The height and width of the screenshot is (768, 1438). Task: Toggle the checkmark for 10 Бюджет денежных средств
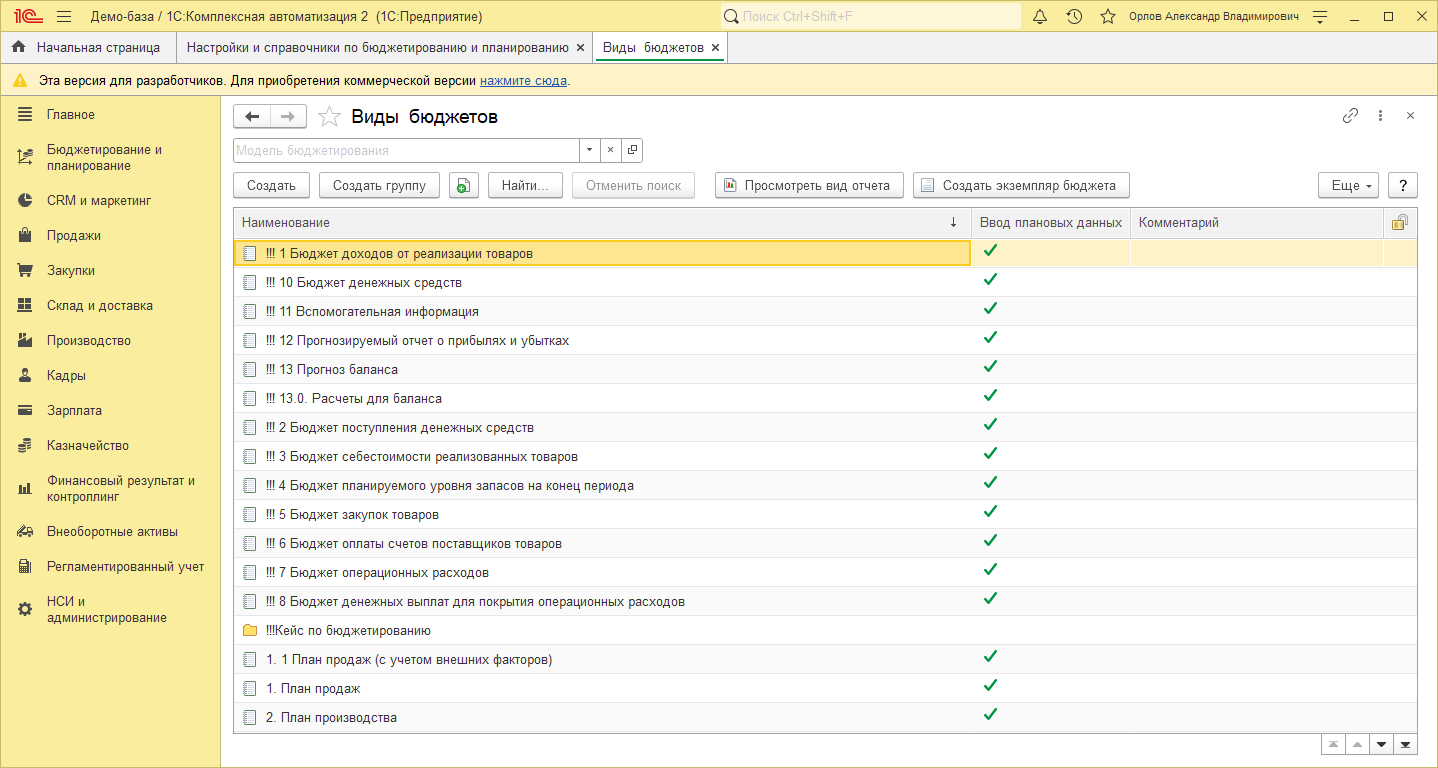(x=990, y=280)
